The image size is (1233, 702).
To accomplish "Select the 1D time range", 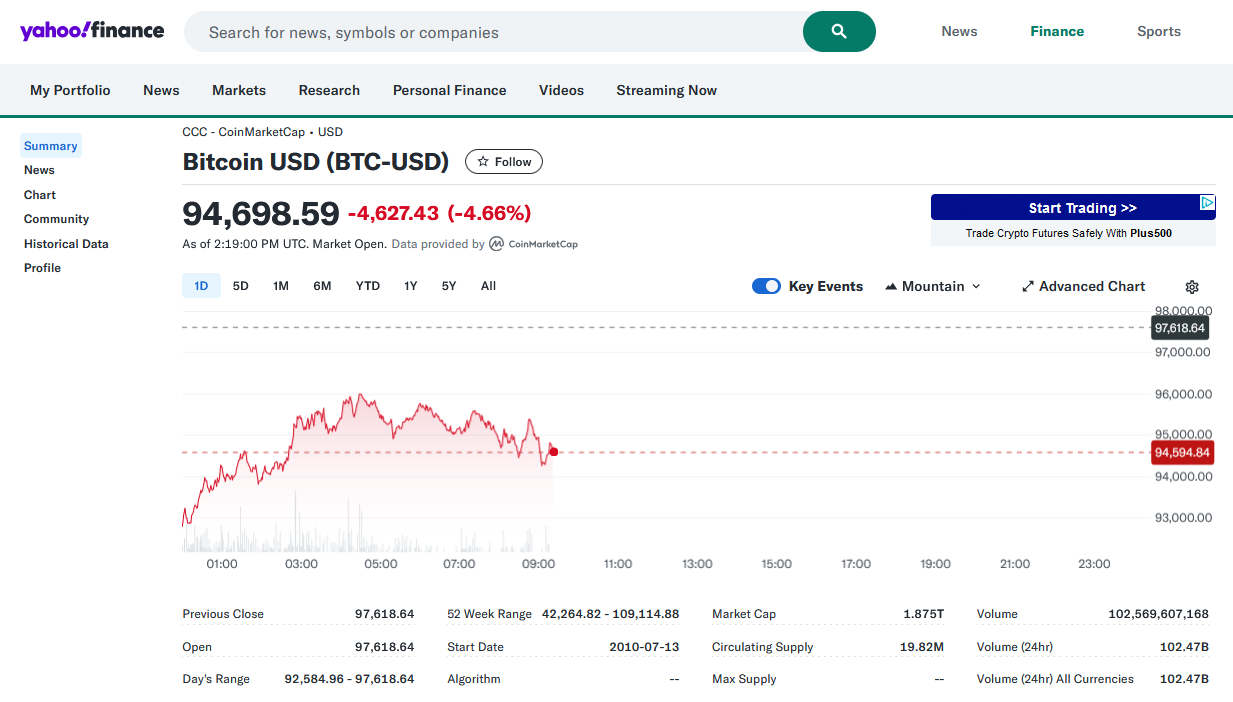I will 201,286.
